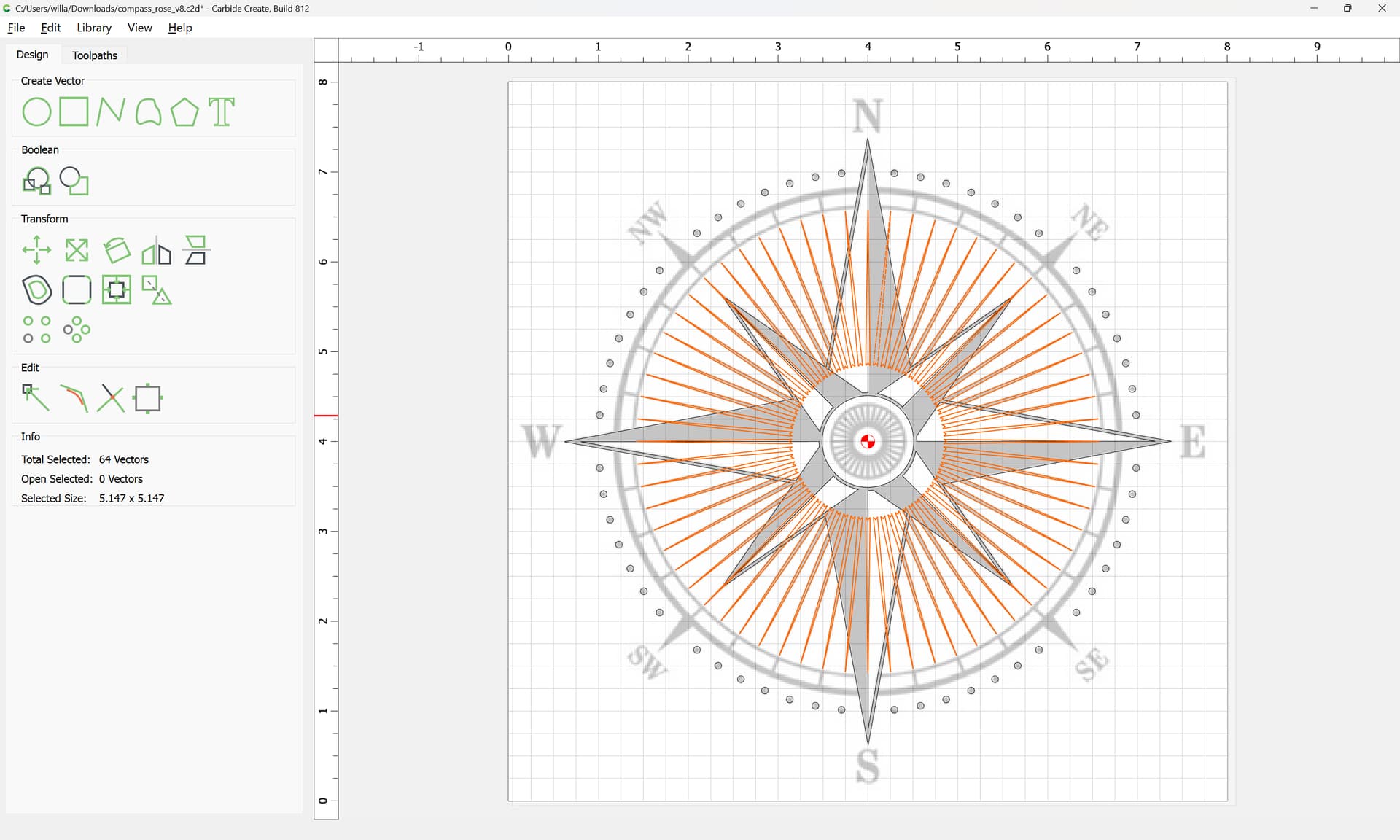Select the Circle vector tool
This screenshot has width=1400, height=840.
pyautogui.click(x=36, y=112)
